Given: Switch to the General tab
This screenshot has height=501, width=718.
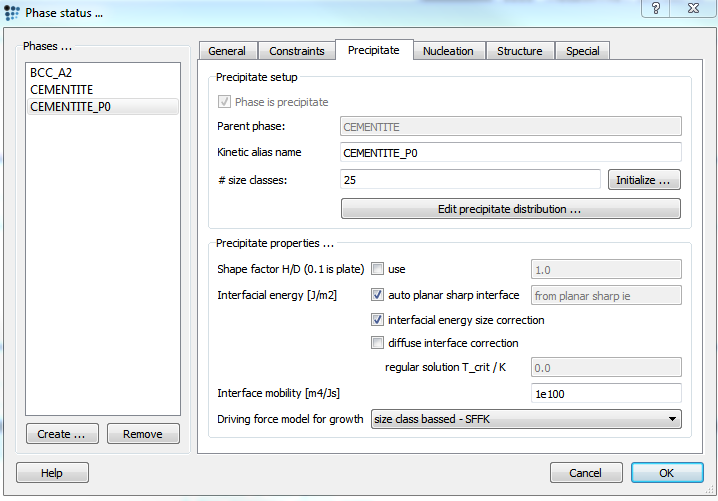Looking at the screenshot, I should 227,51.
